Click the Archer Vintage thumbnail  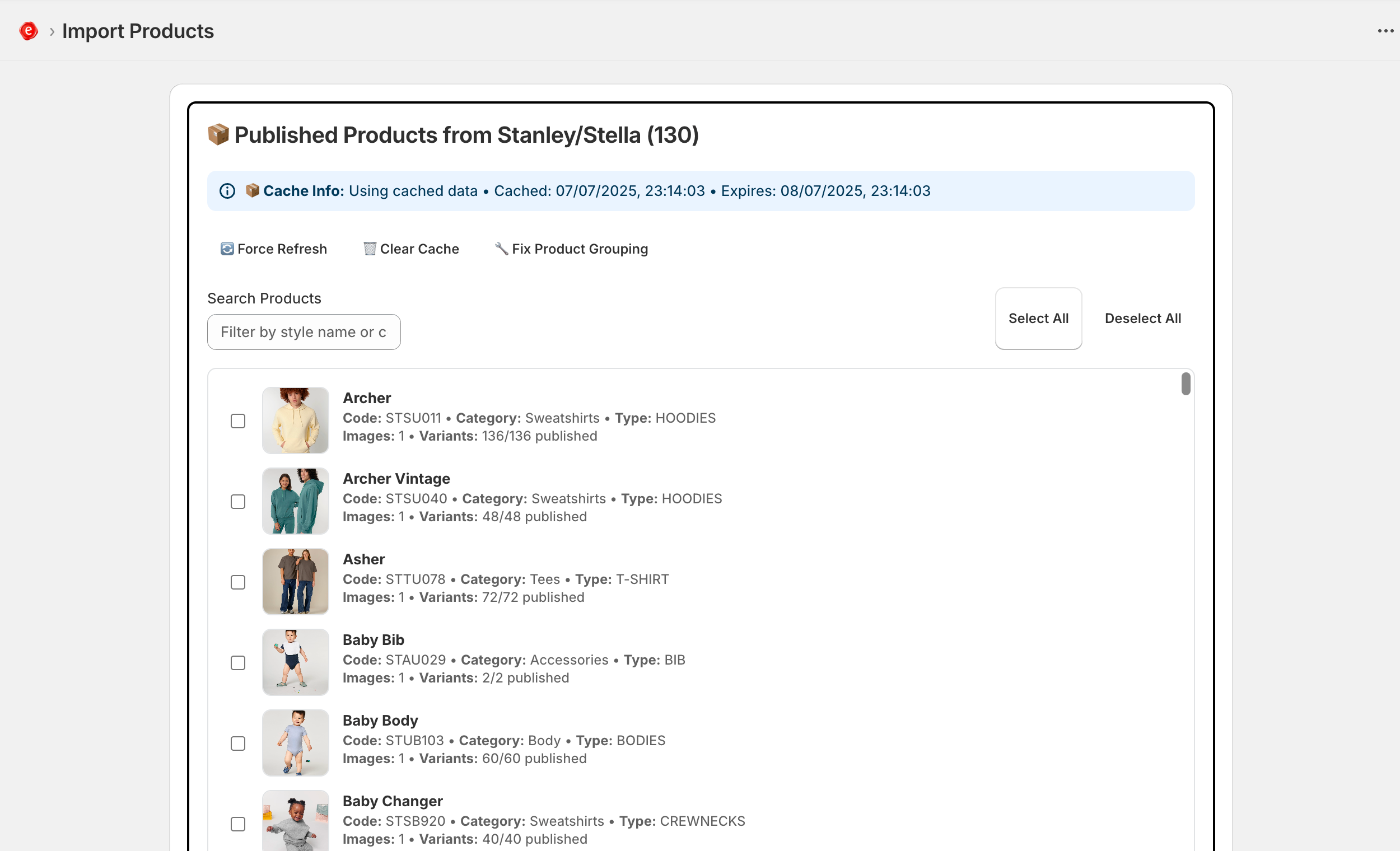[x=296, y=501]
